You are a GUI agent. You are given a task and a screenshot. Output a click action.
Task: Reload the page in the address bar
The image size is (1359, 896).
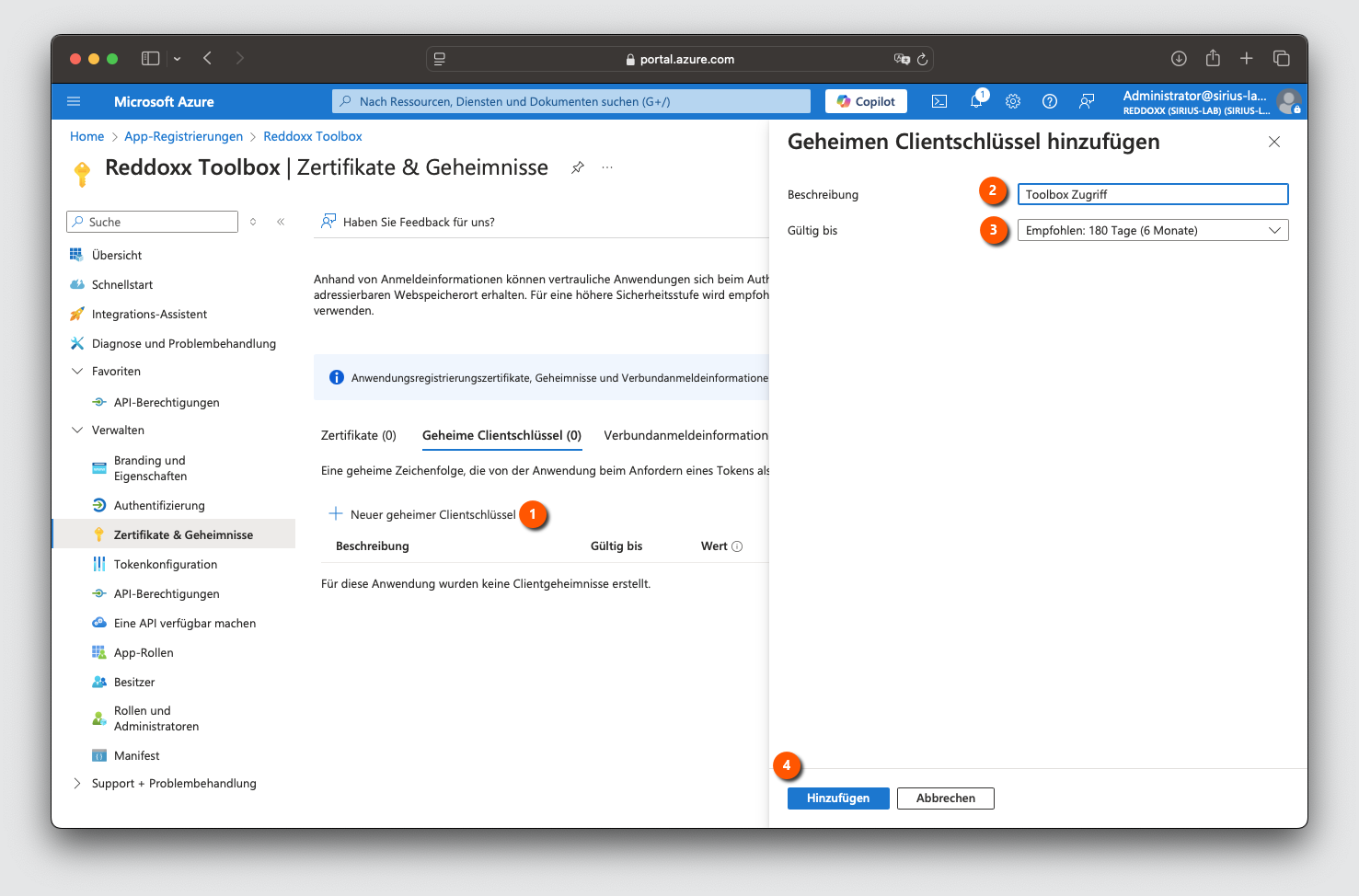point(922,59)
